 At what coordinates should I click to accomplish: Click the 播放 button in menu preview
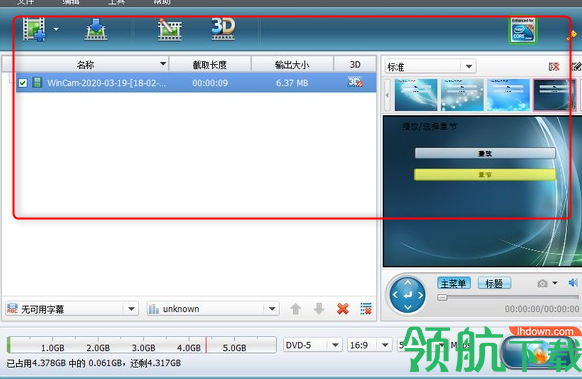(485, 153)
